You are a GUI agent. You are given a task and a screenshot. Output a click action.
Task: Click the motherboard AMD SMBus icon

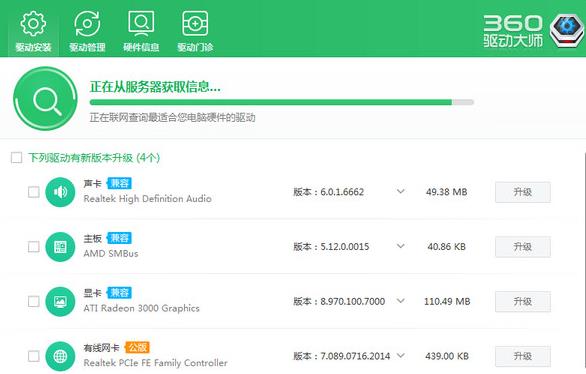(x=60, y=247)
